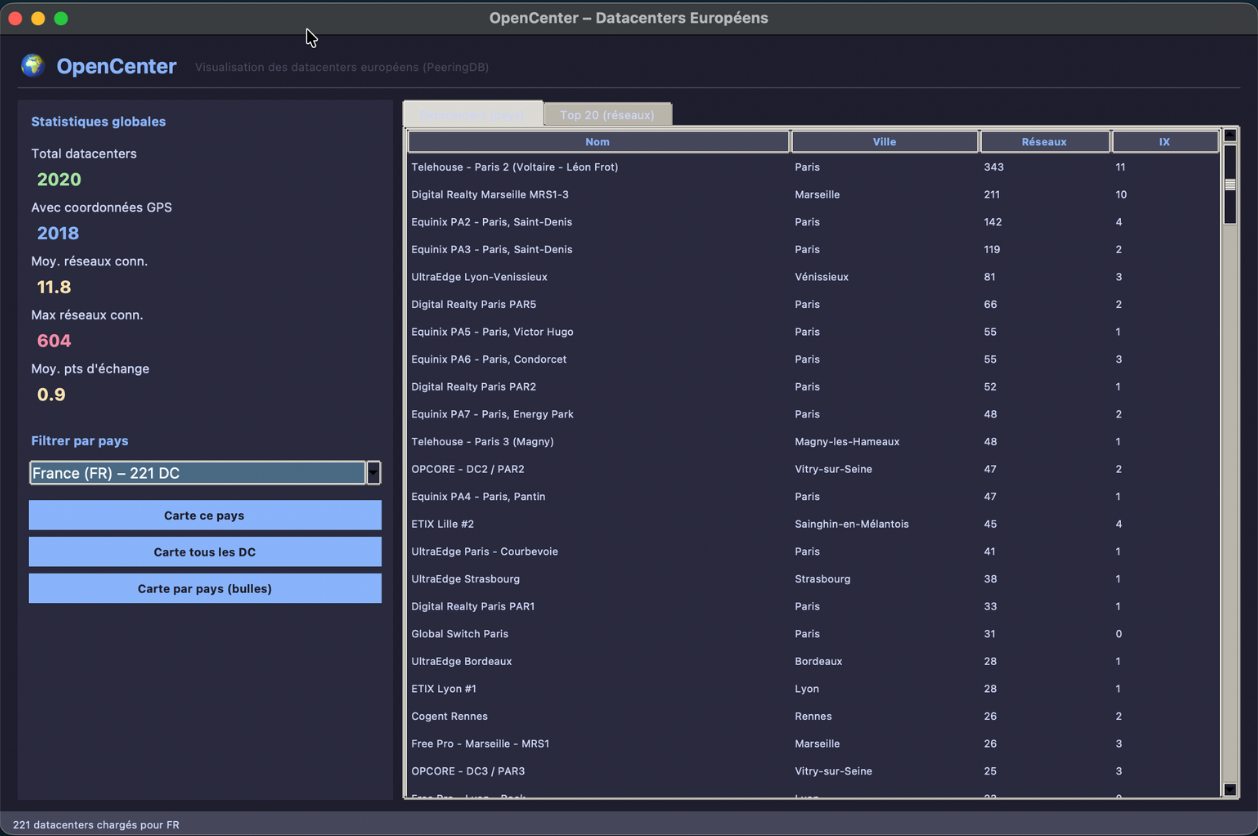Sort table by the Nom column header
The height and width of the screenshot is (836, 1258).
[597, 142]
